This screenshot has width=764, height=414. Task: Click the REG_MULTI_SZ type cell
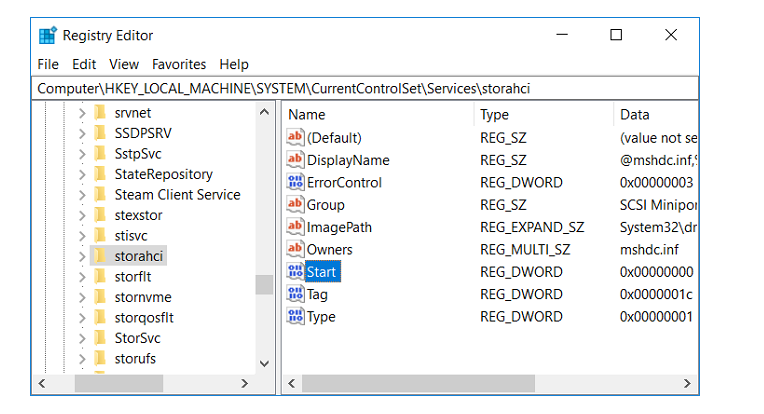pos(525,250)
